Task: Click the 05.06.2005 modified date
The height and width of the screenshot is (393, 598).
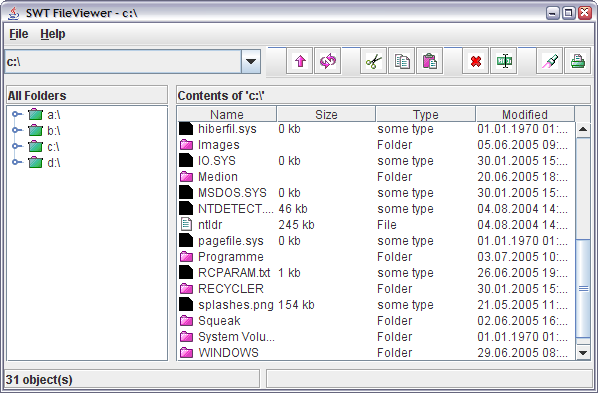Action: pyautogui.click(x=522, y=145)
